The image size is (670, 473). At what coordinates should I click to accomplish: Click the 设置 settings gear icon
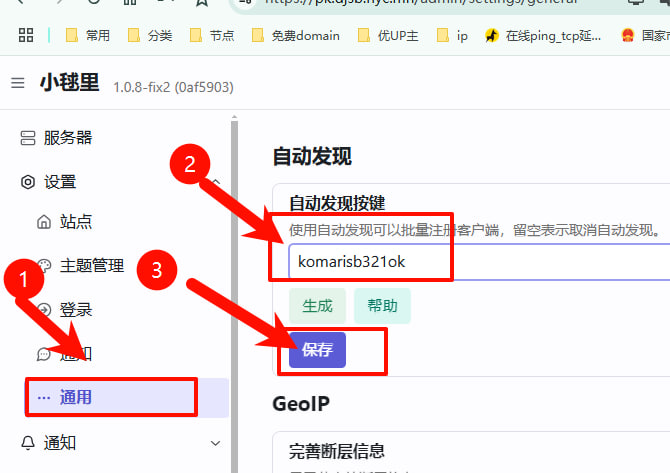point(28,182)
